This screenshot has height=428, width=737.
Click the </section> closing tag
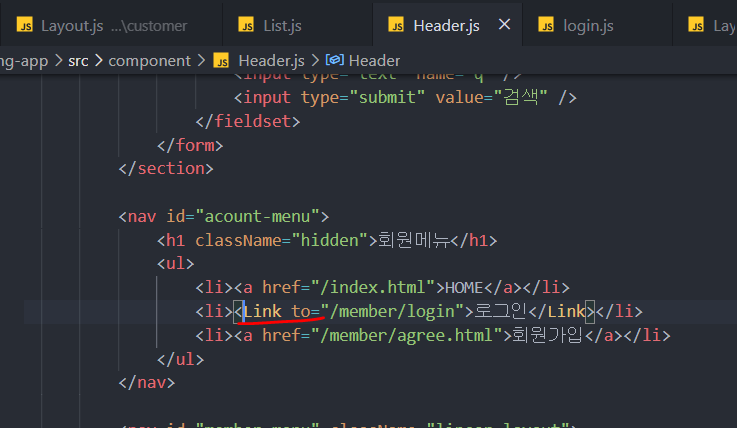pos(166,169)
